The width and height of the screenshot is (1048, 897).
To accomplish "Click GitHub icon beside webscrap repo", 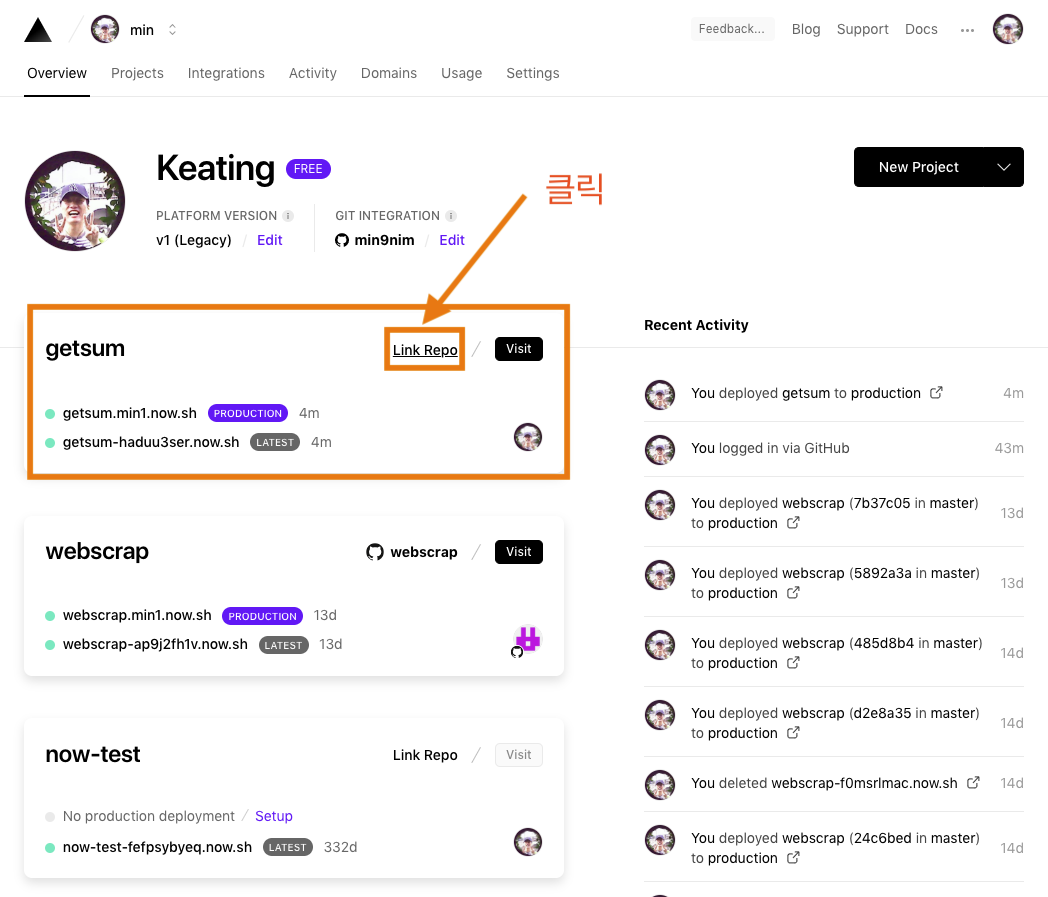I will [x=375, y=552].
